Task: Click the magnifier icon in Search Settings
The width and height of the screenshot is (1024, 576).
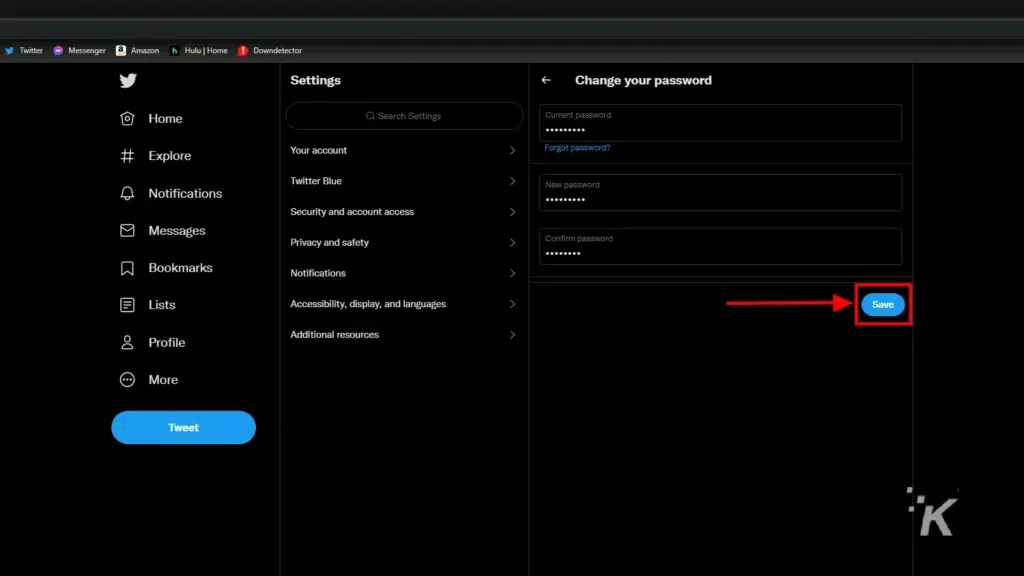Action: [x=370, y=116]
